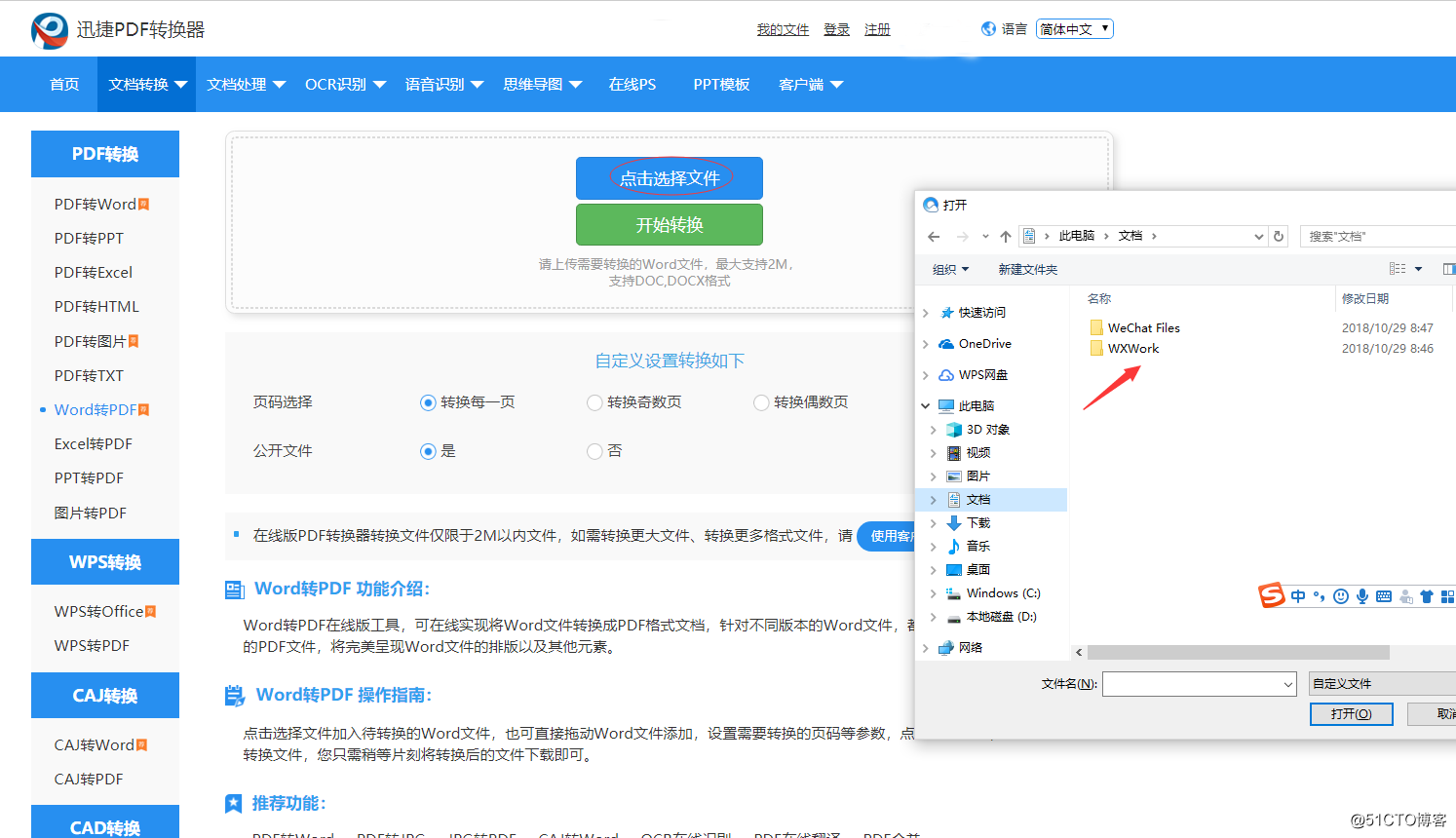
Task: Select 桌面 in the folder tree
Action: (978, 570)
